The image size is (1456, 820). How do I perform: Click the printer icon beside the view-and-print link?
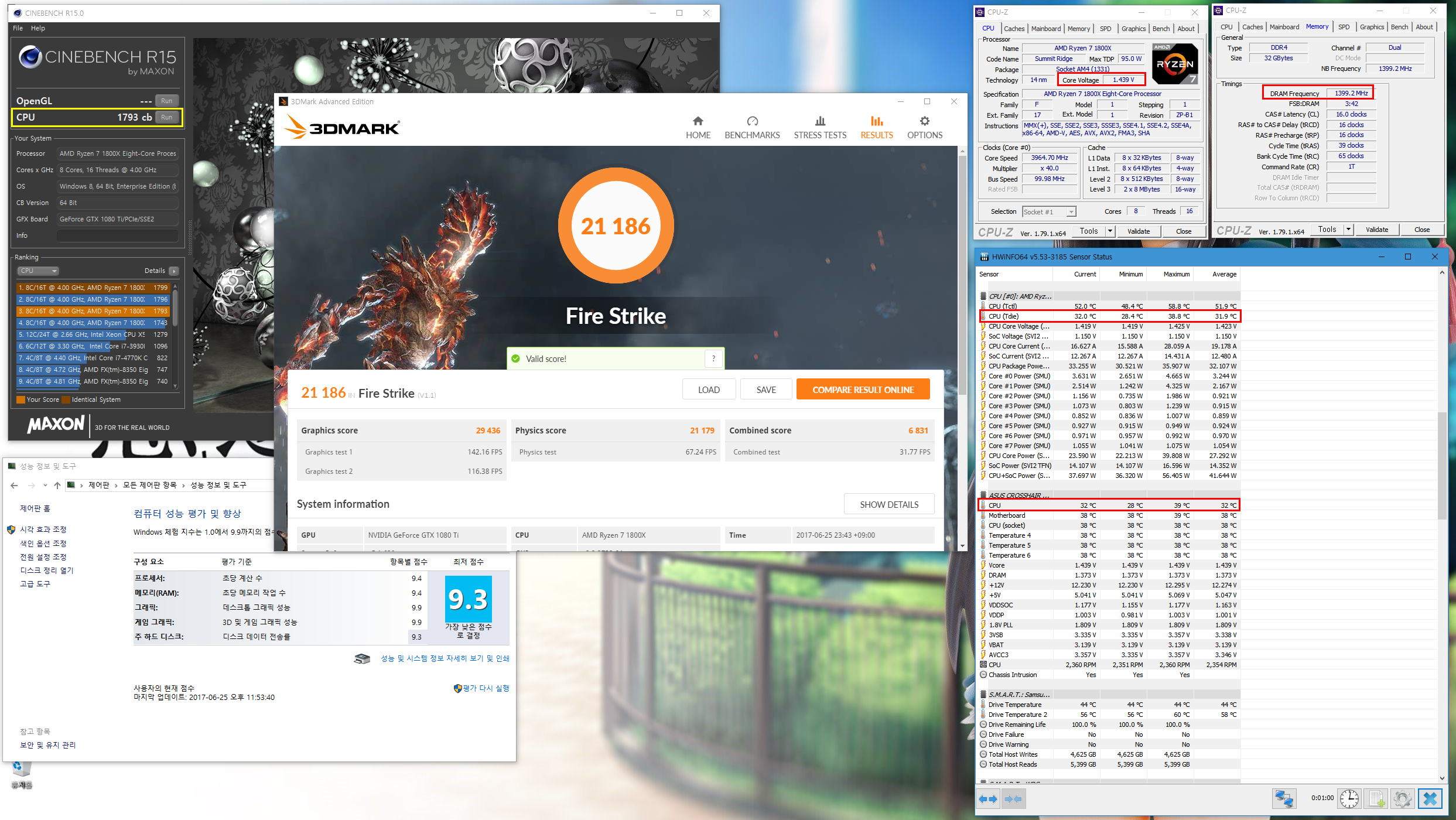(363, 658)
